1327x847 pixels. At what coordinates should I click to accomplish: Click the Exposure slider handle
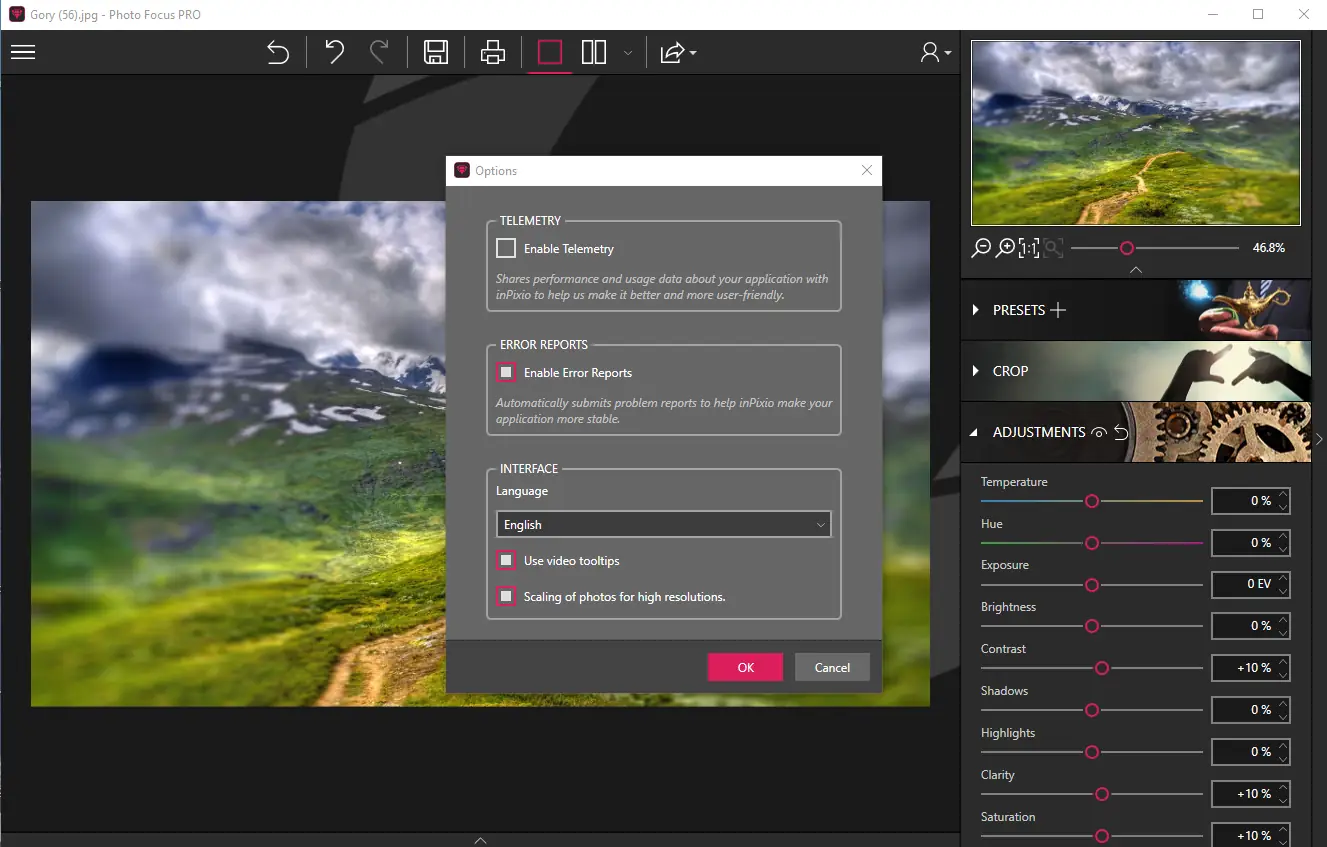coord(1092,584)
